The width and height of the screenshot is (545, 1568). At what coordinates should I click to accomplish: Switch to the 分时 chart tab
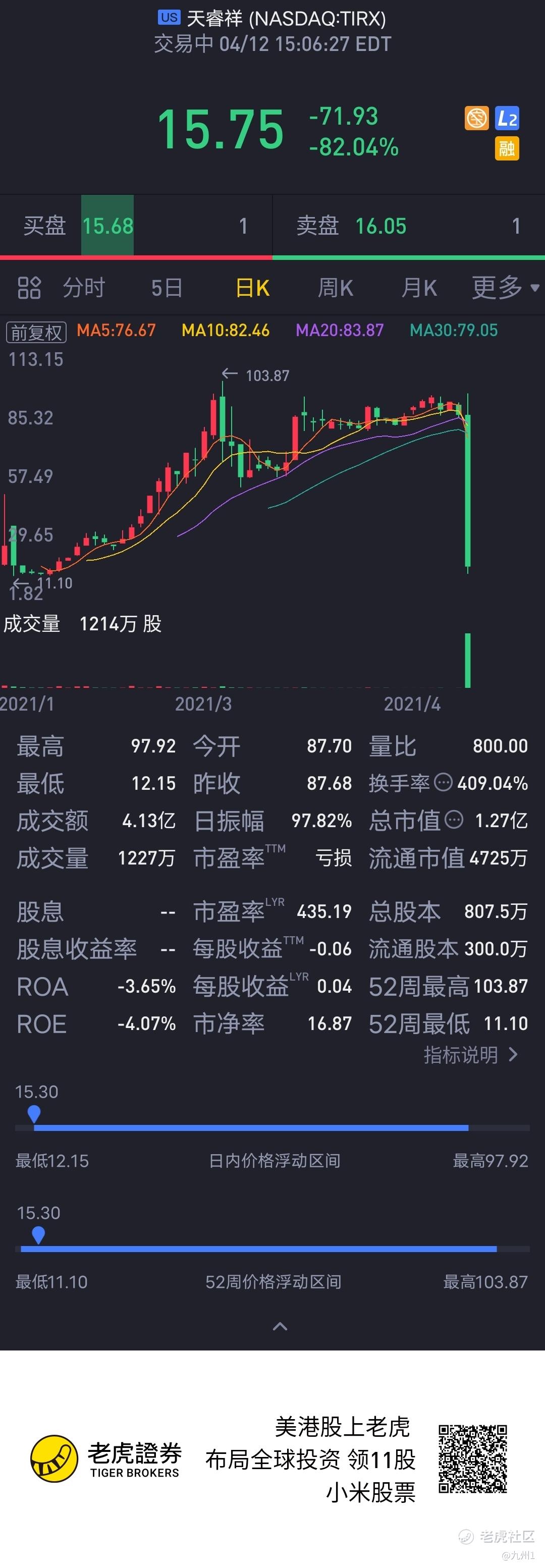84,287
